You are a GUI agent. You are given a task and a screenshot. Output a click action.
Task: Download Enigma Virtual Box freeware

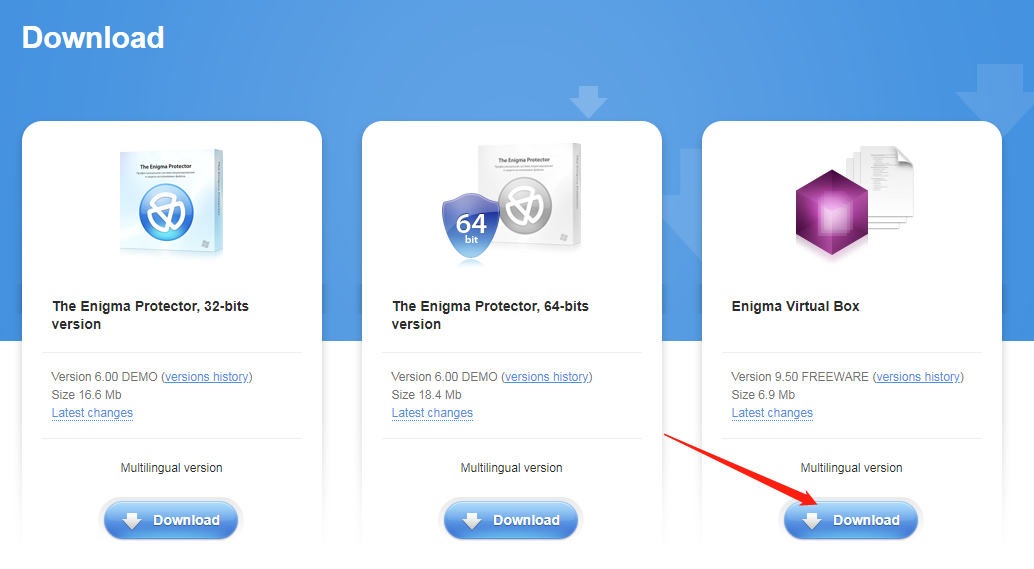click(851, 520)
